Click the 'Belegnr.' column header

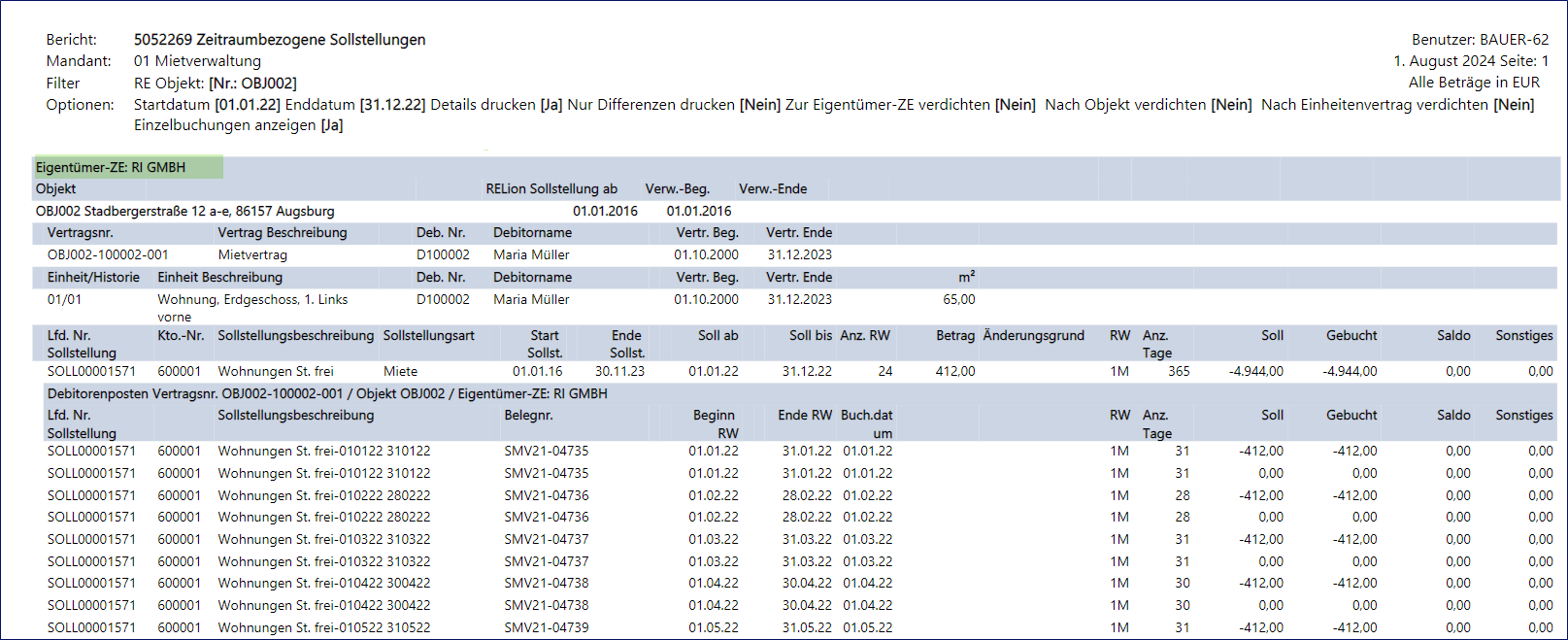[528, 415]
